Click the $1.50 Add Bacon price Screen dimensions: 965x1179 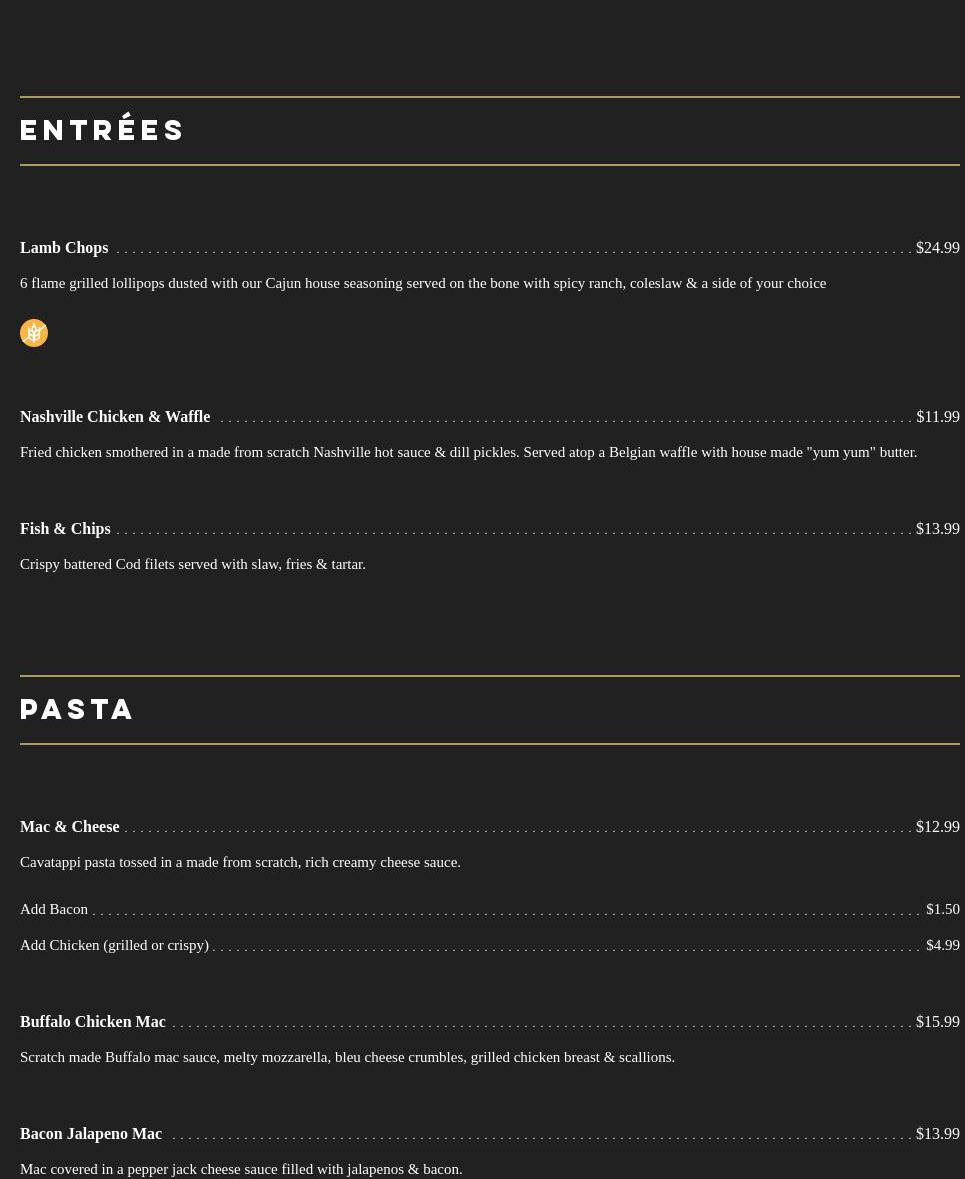click(942, 909)
